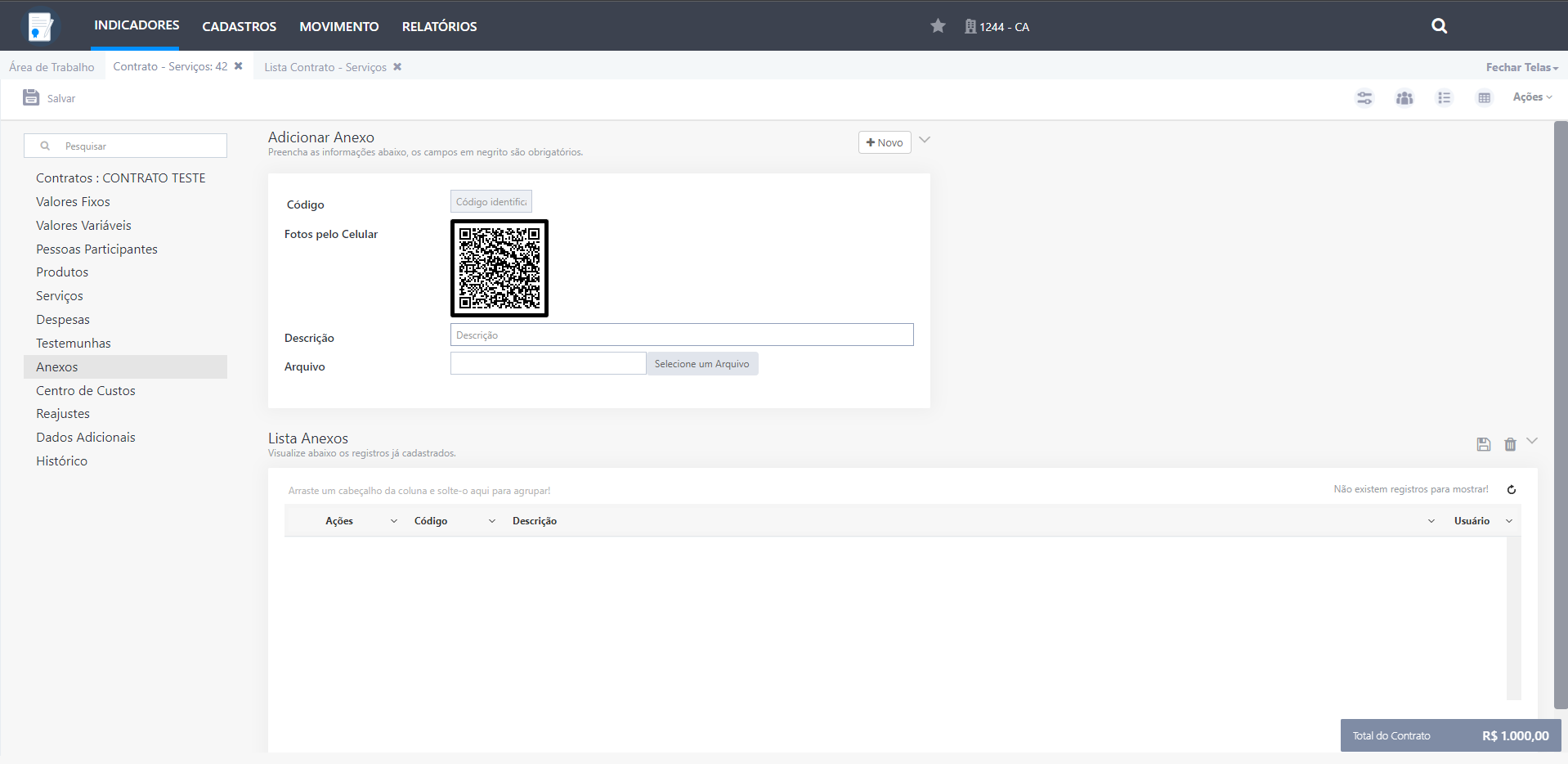Click the QR code for Fotos pelo Celular

click(500, 268)
